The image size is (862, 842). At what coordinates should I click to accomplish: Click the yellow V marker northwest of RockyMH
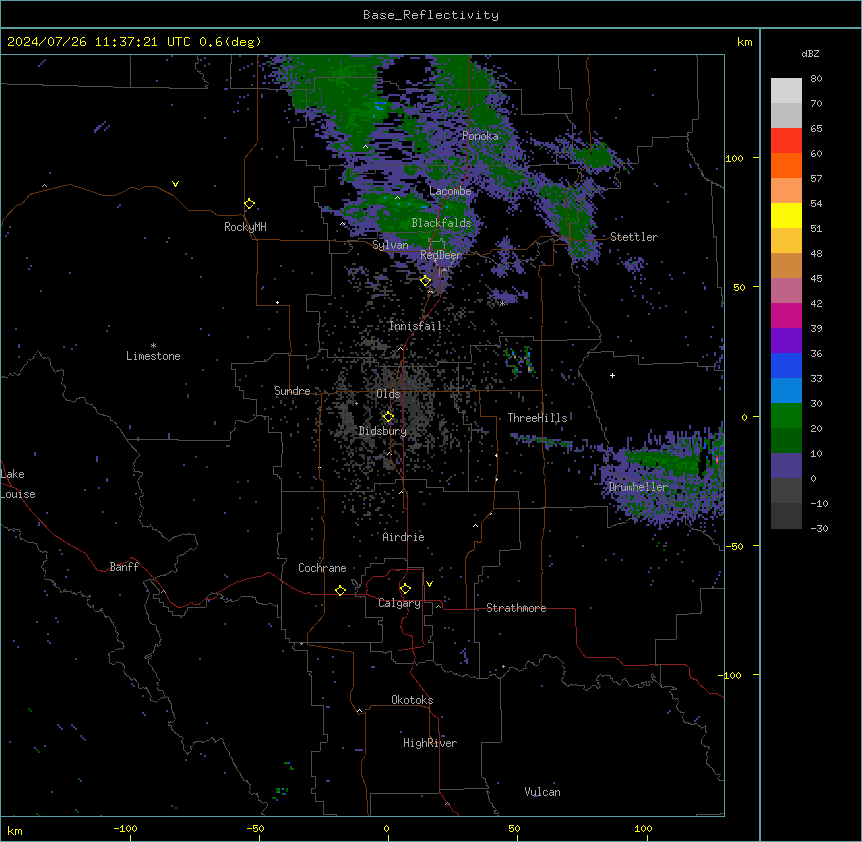(x=175, y=184)
